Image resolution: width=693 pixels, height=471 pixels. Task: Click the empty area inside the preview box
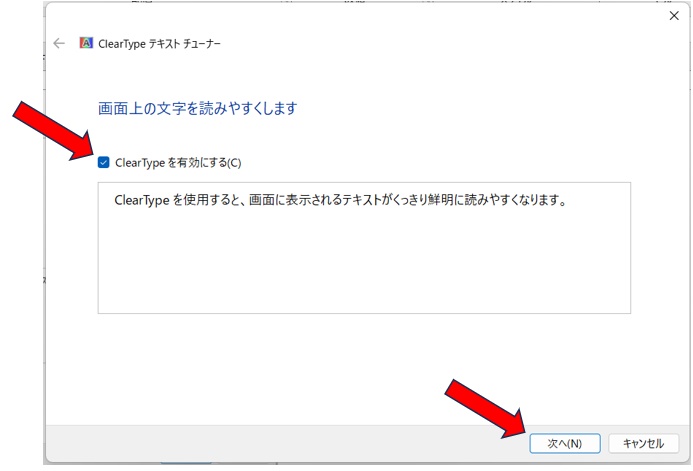coord(364,265)
